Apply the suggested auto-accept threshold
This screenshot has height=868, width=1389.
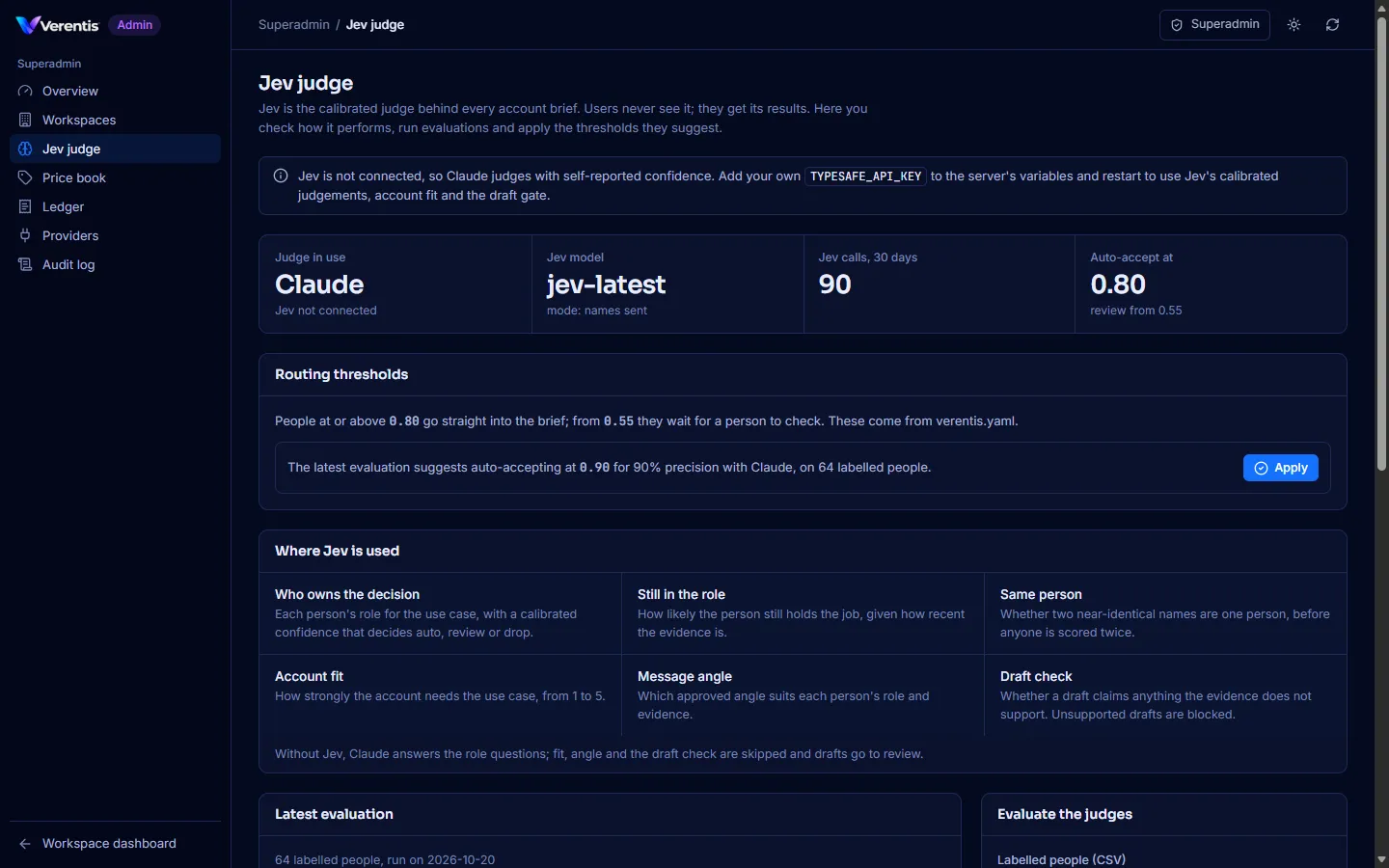(x=1281, y=468)
